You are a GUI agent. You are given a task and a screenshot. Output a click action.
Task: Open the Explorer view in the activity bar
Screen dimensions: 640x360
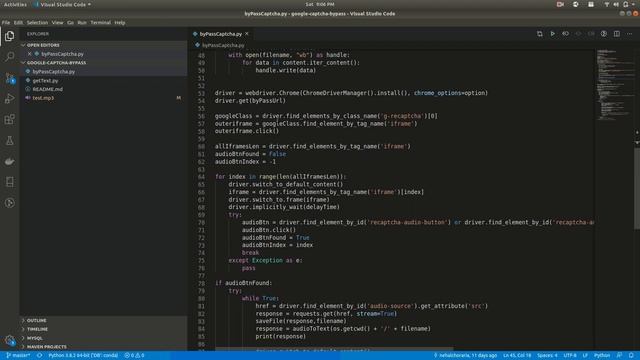(x=9, y=36)
